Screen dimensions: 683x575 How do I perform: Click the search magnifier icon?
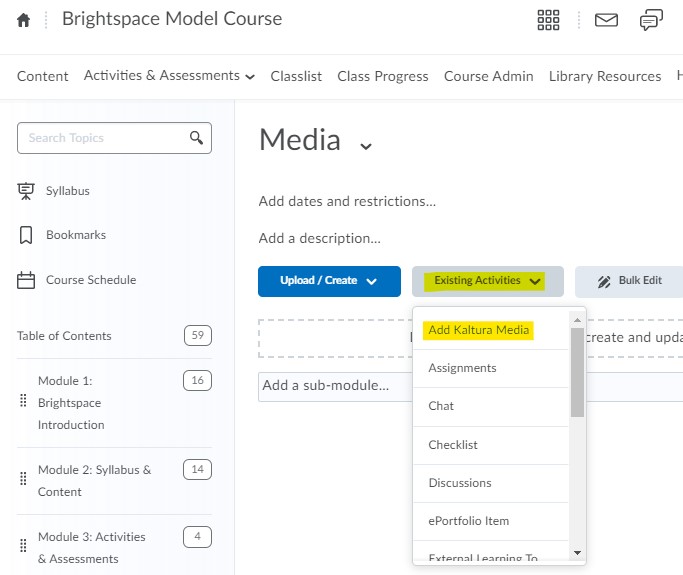pyautogui.click(x=197, y=138)
